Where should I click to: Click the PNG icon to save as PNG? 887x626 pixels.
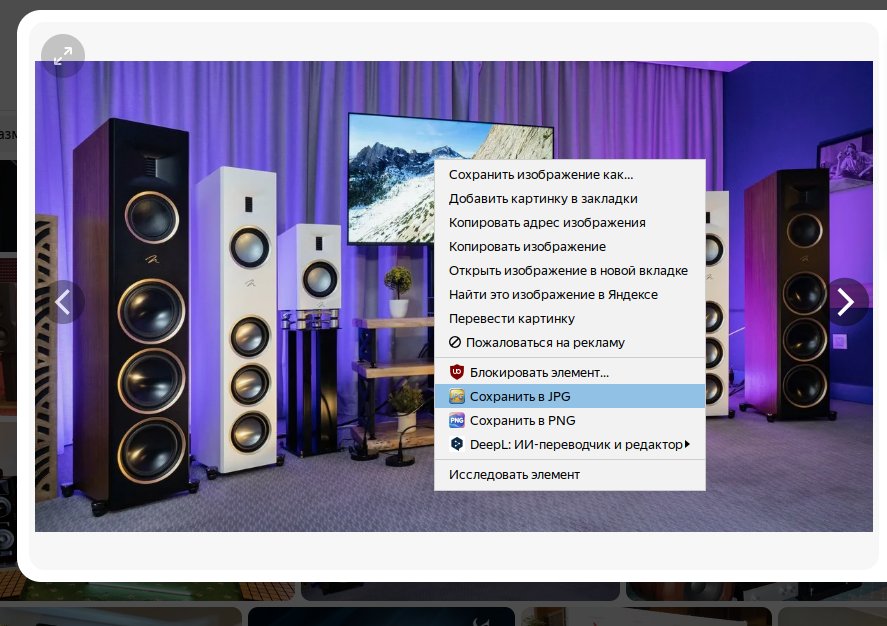[x=457, y=421]
